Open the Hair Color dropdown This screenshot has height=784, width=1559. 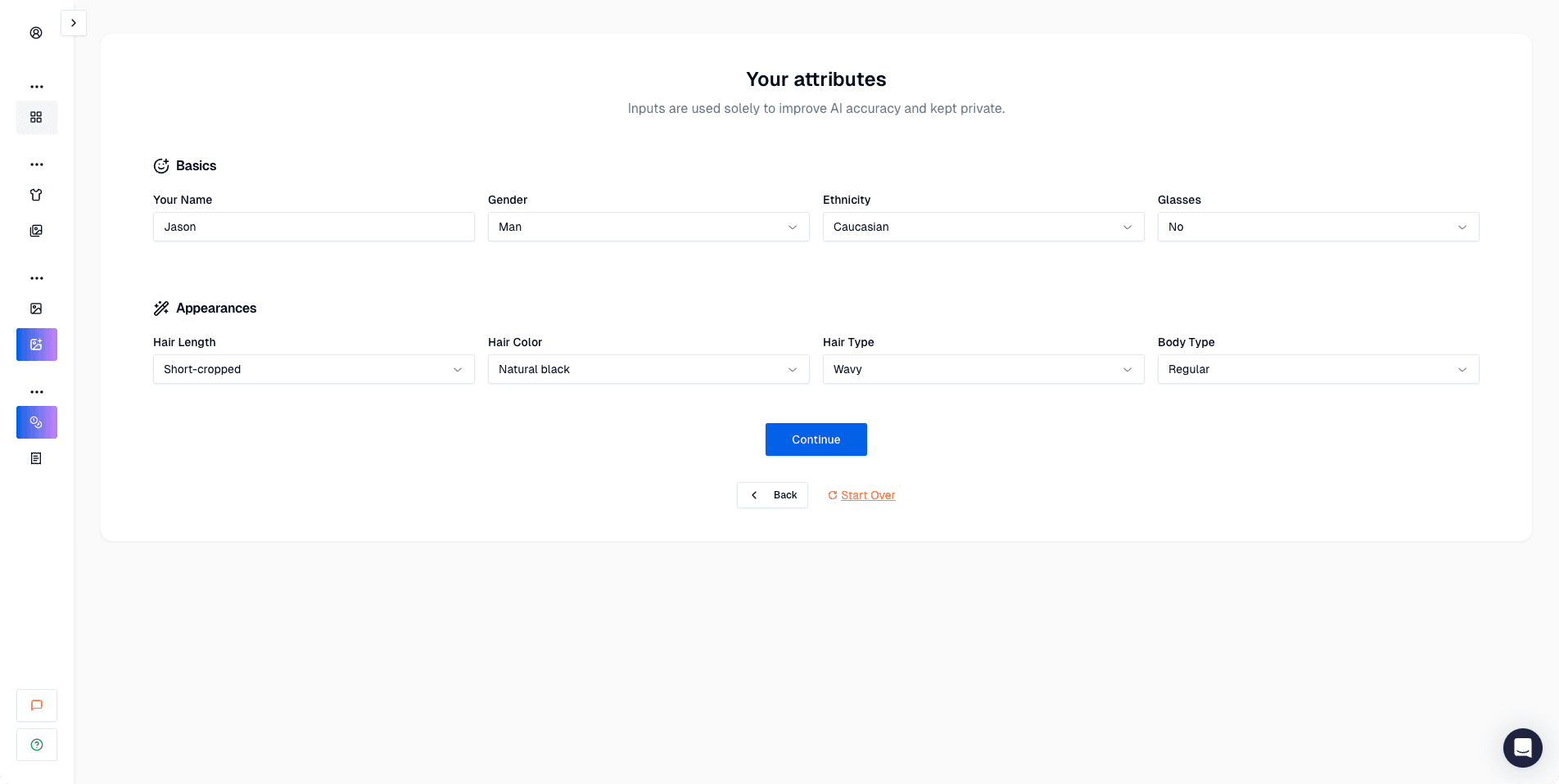point(648,369)
